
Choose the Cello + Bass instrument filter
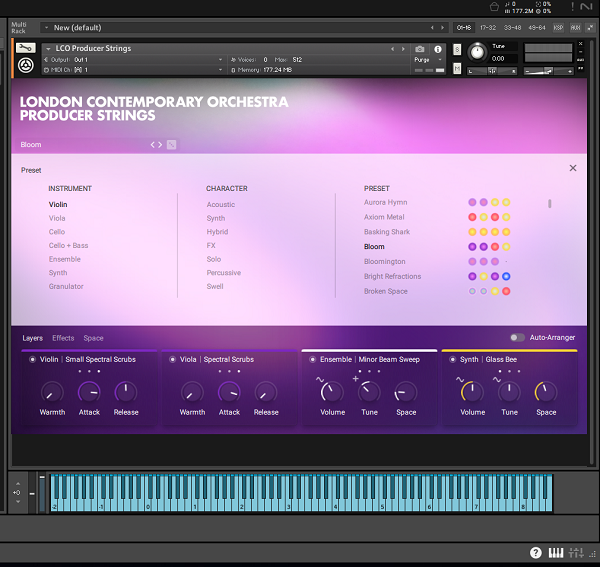coord(68,245)
